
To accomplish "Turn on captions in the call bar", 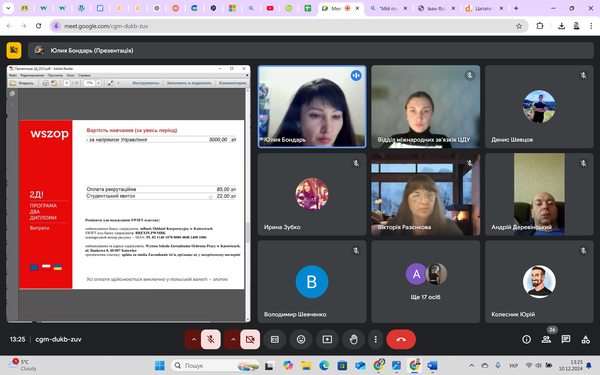I will [x=275, y=339].
